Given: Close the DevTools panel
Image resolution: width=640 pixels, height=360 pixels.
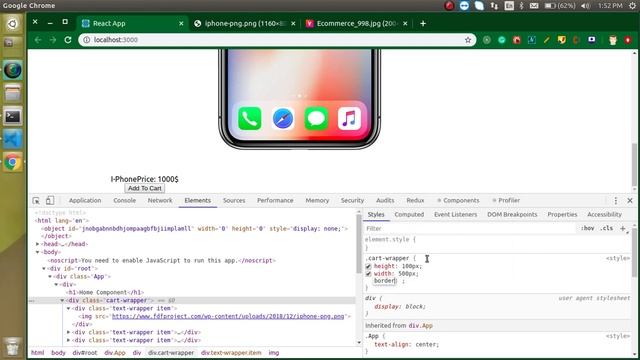Looking at the screenshot, I should 630,200.
